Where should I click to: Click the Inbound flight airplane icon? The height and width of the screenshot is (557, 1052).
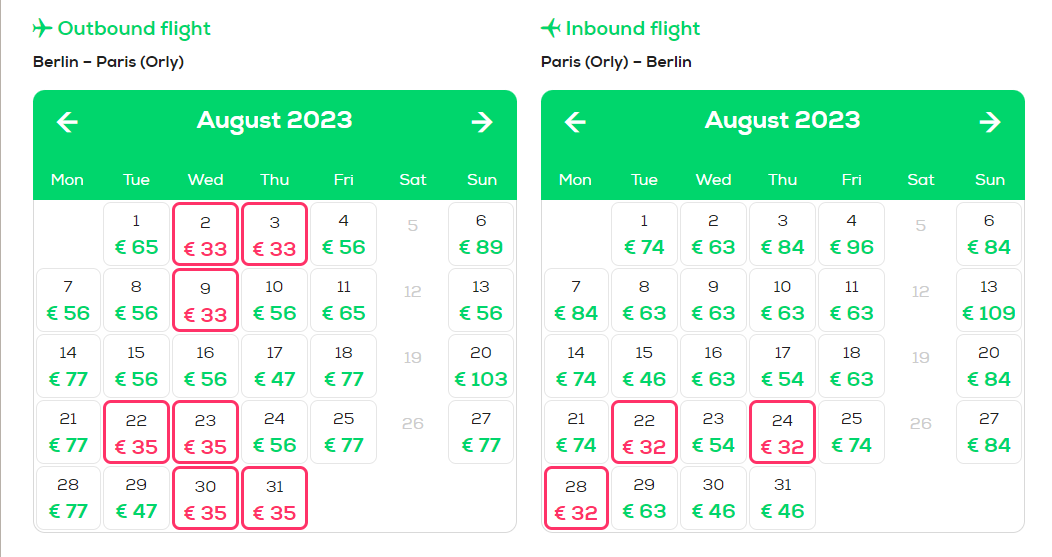pos(550,28)
